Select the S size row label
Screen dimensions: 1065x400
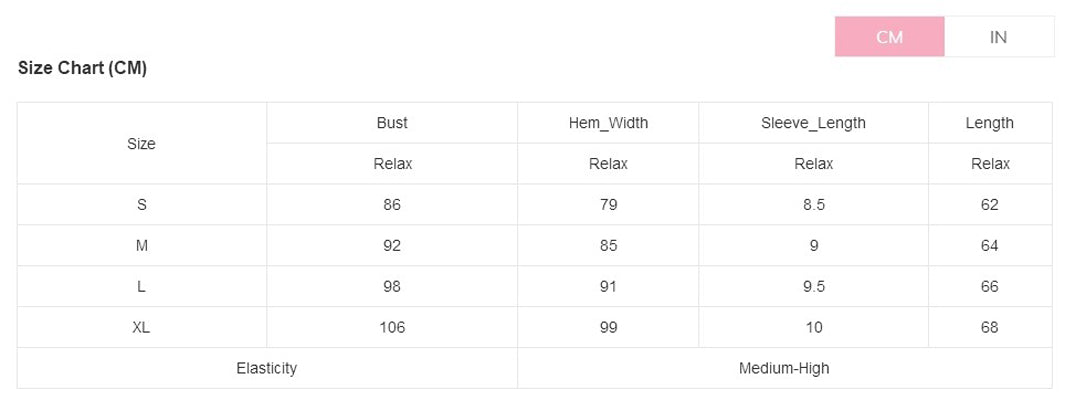point(141,204)
